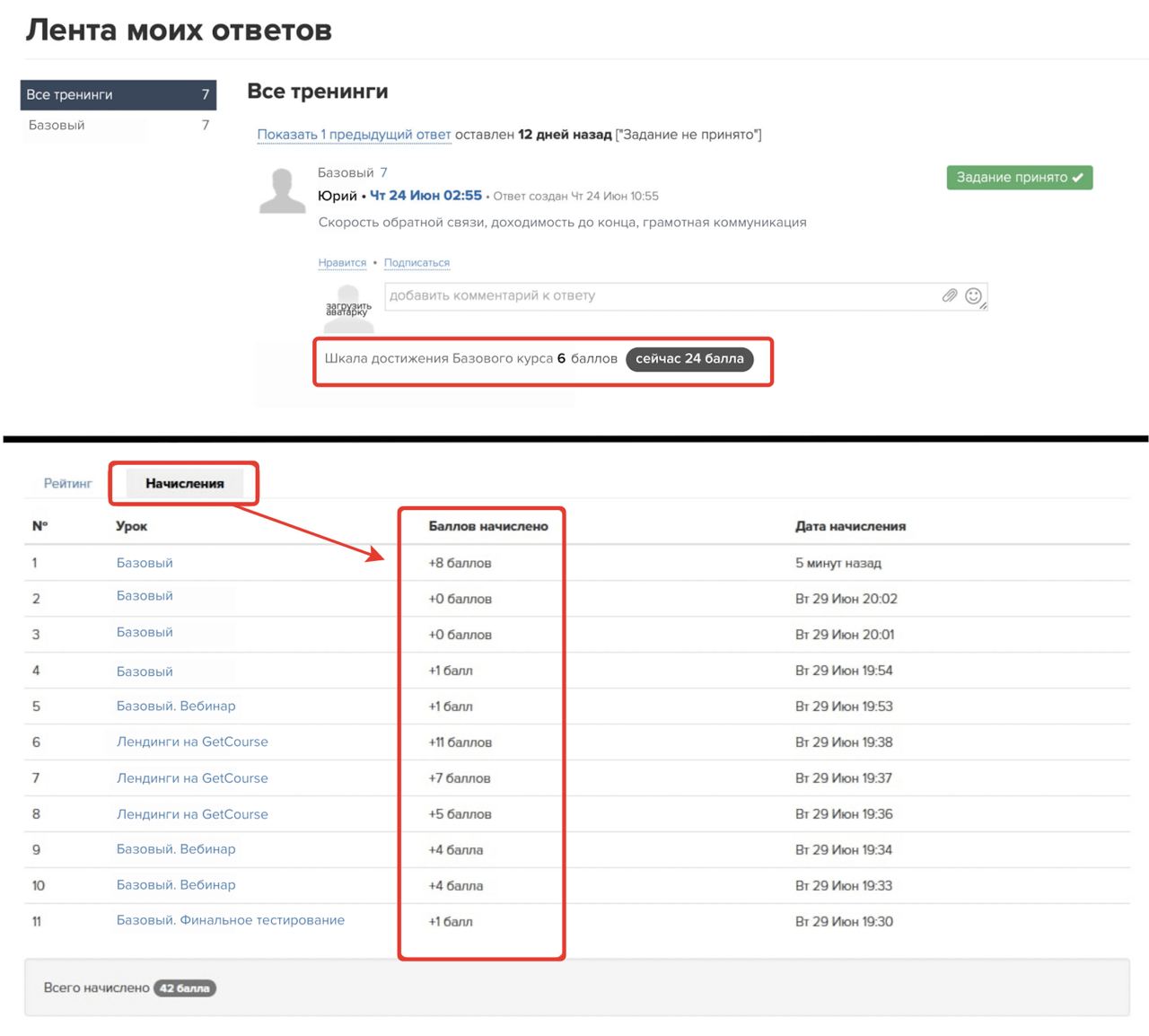Switch to the Начисления tab
The image size is (1149, 1036).
(185, 483)
